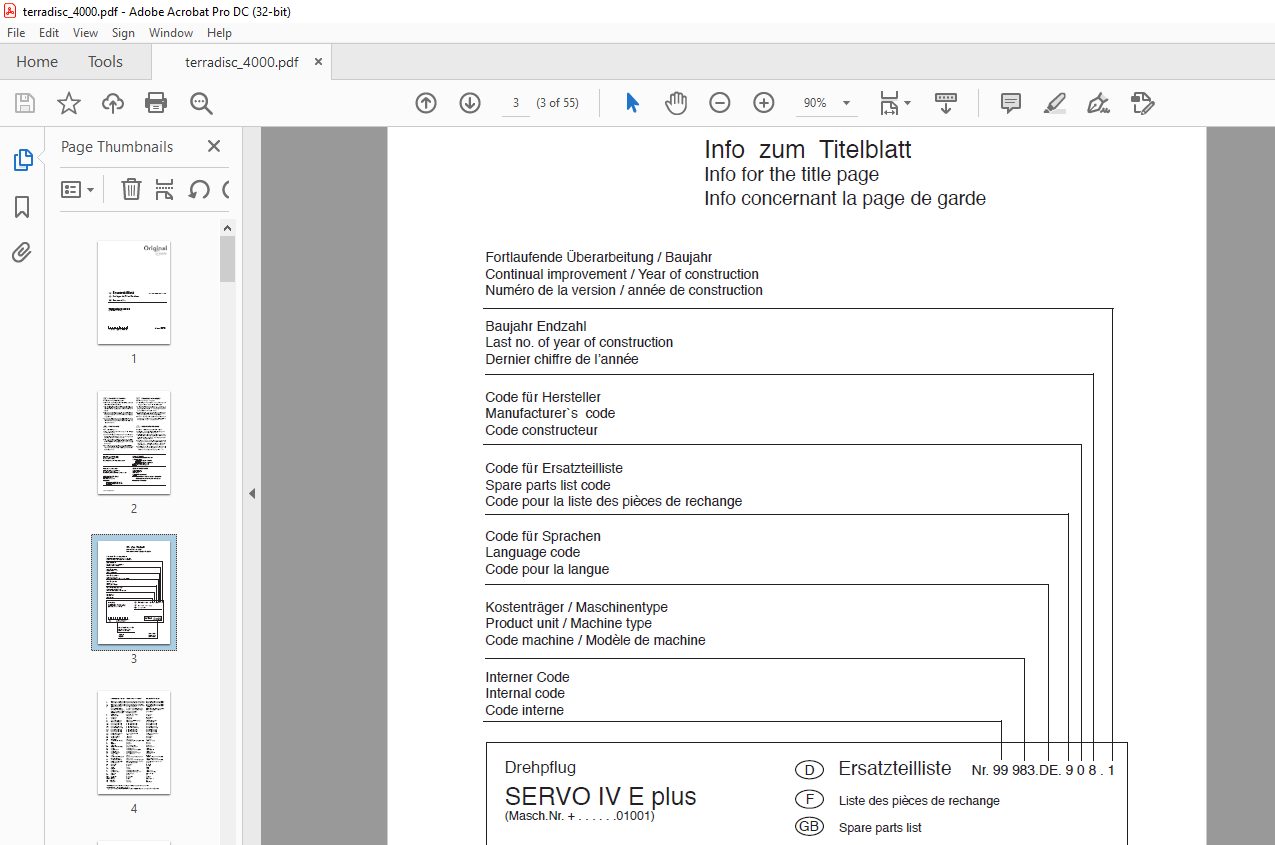Click the upload to cloud icon
This screenshot has width=1275, height=845.
tap(113, 103)
